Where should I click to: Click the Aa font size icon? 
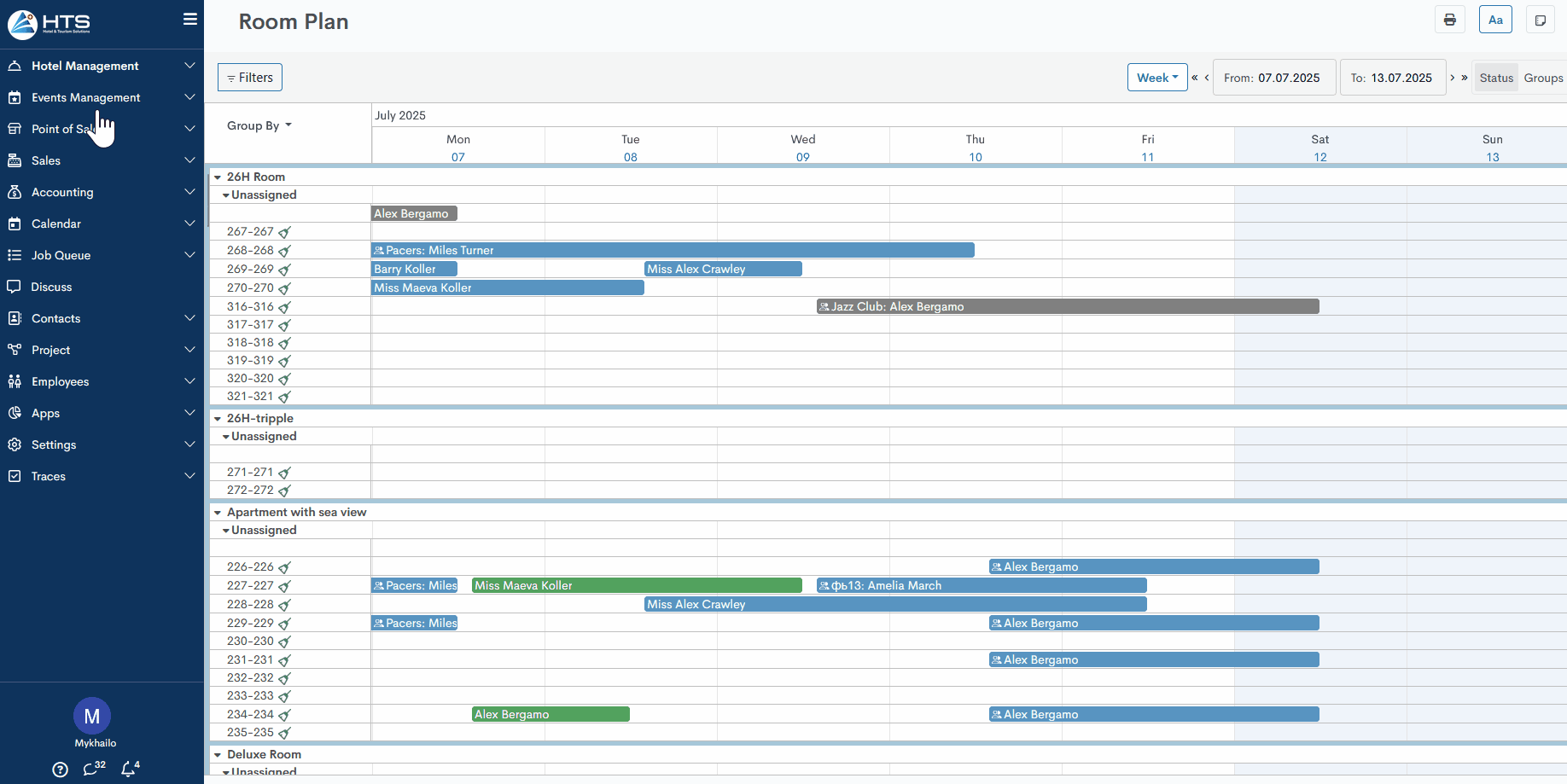1495,20
